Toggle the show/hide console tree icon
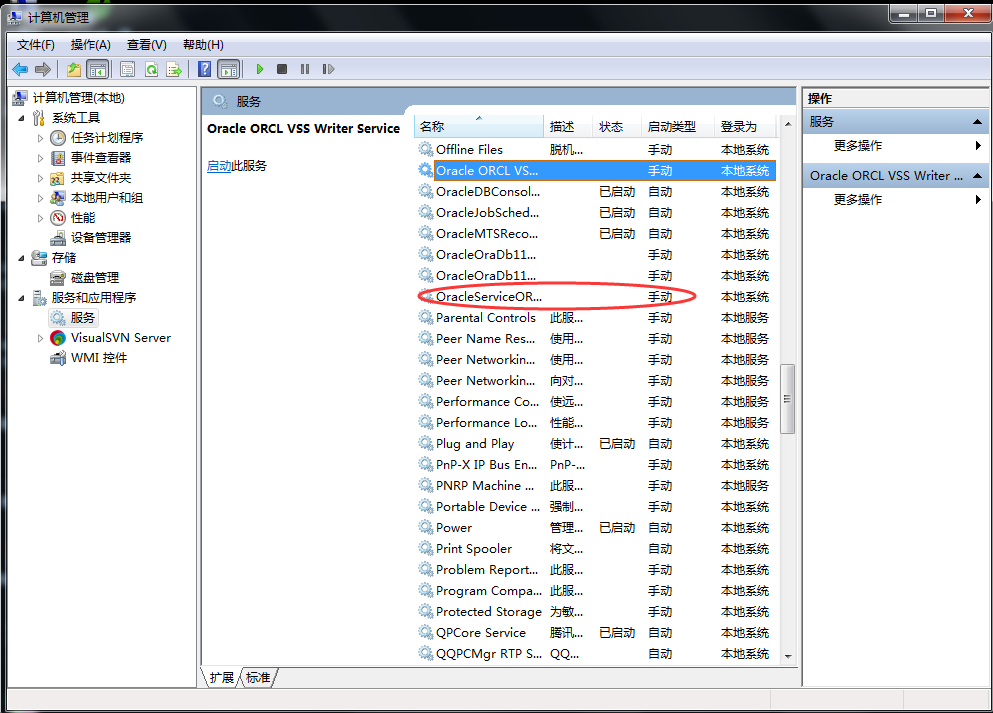Image resolution: width=993 pixels, height=713 pixels. [97, 69]
